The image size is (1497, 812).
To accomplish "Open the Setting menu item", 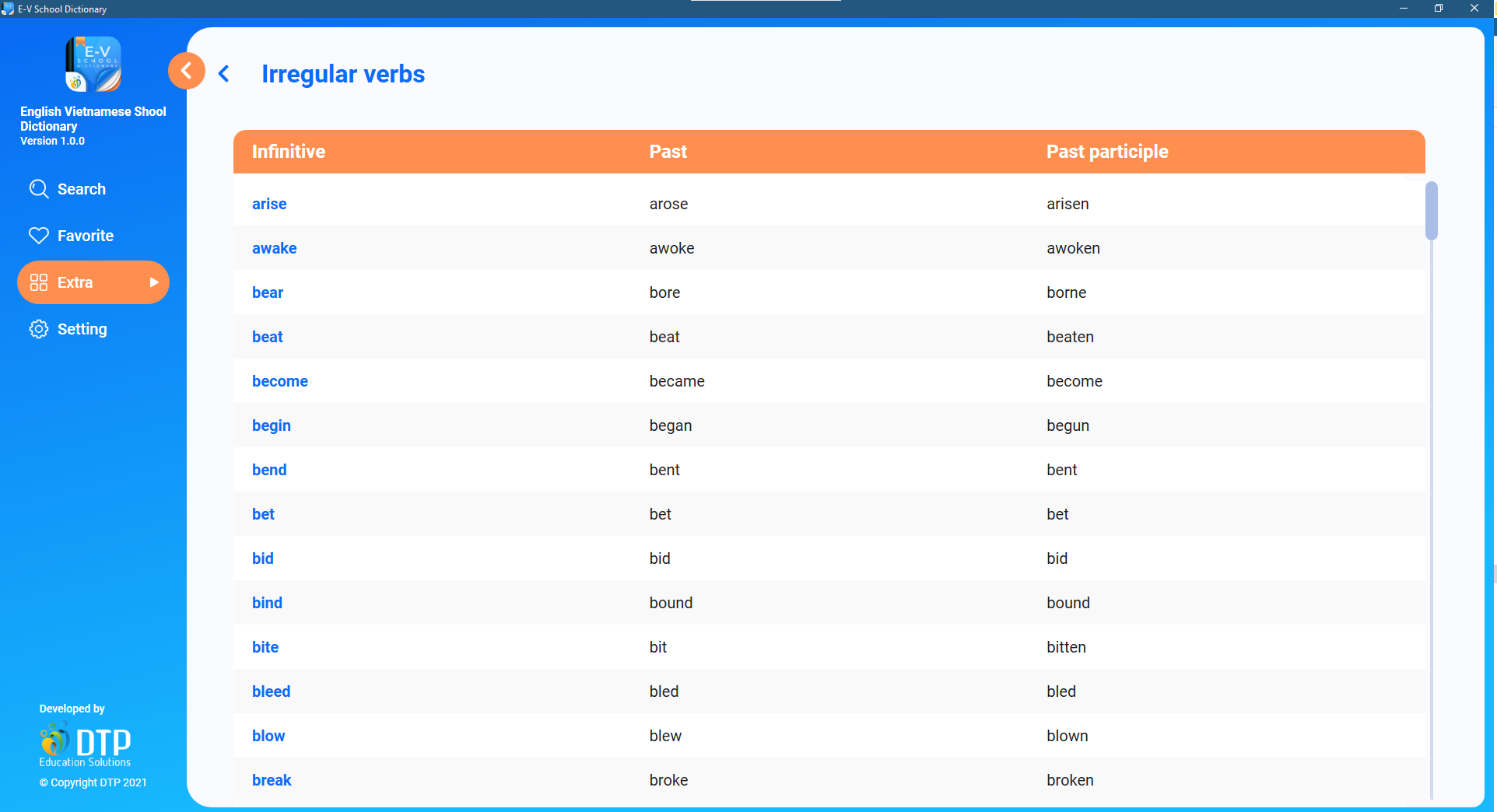I will coord(82,329).
